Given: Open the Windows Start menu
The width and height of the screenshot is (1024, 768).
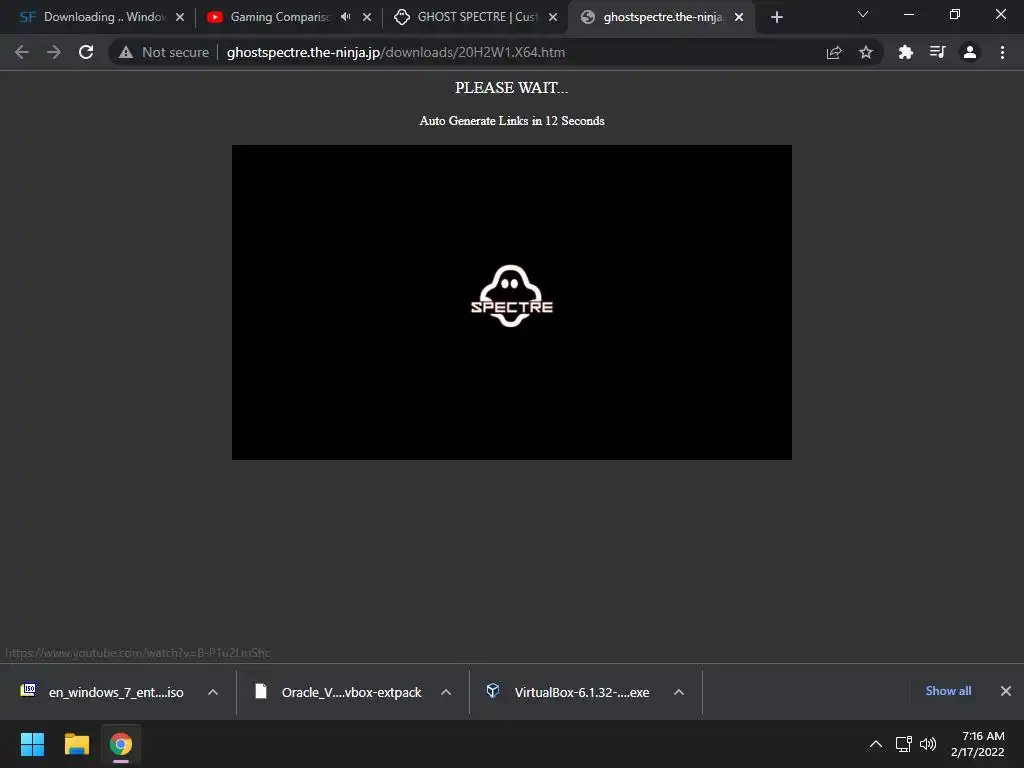Looking at the screenshot, I should (32, 744).
